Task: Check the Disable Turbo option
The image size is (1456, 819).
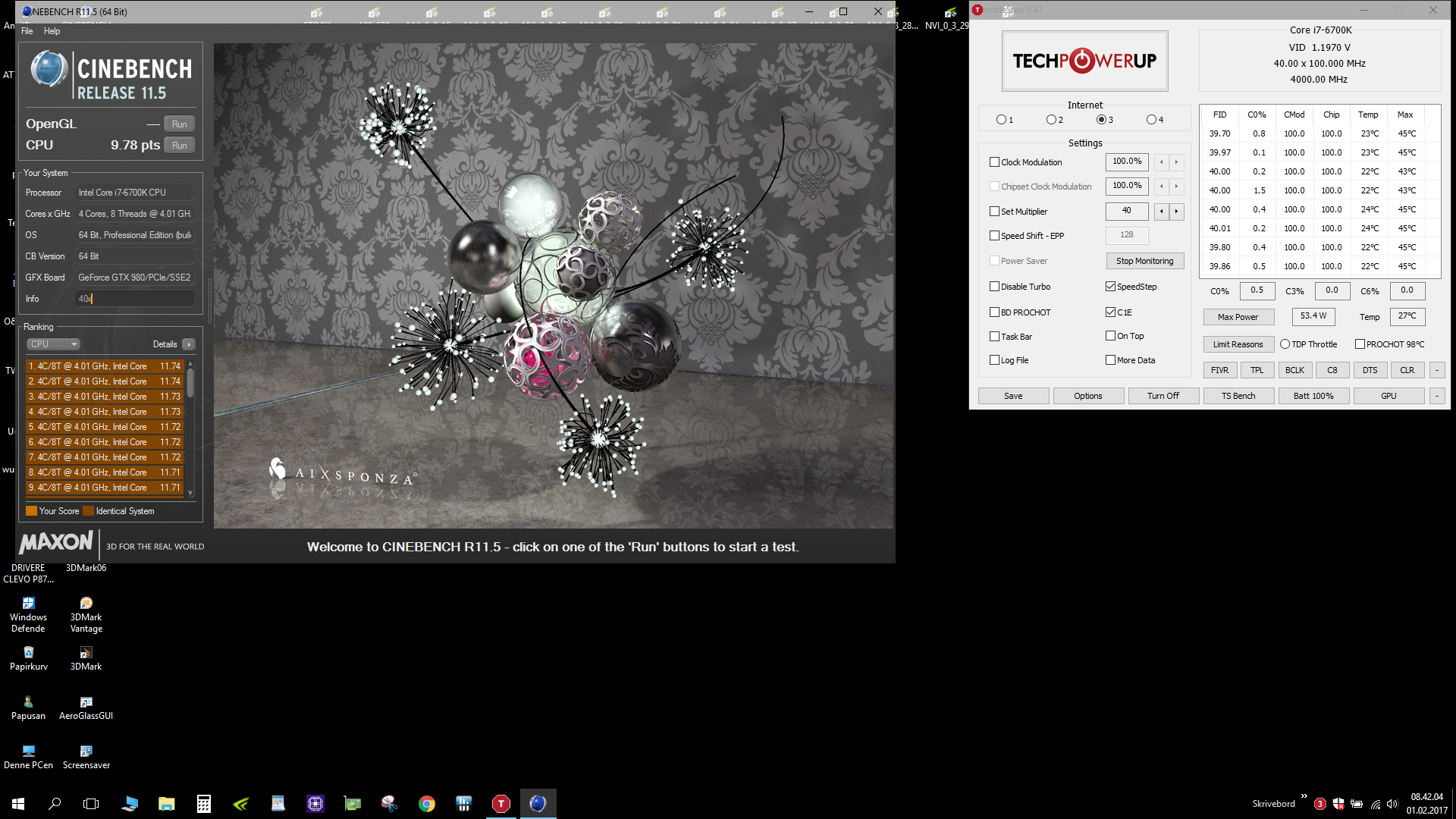Action: point(994,287)
